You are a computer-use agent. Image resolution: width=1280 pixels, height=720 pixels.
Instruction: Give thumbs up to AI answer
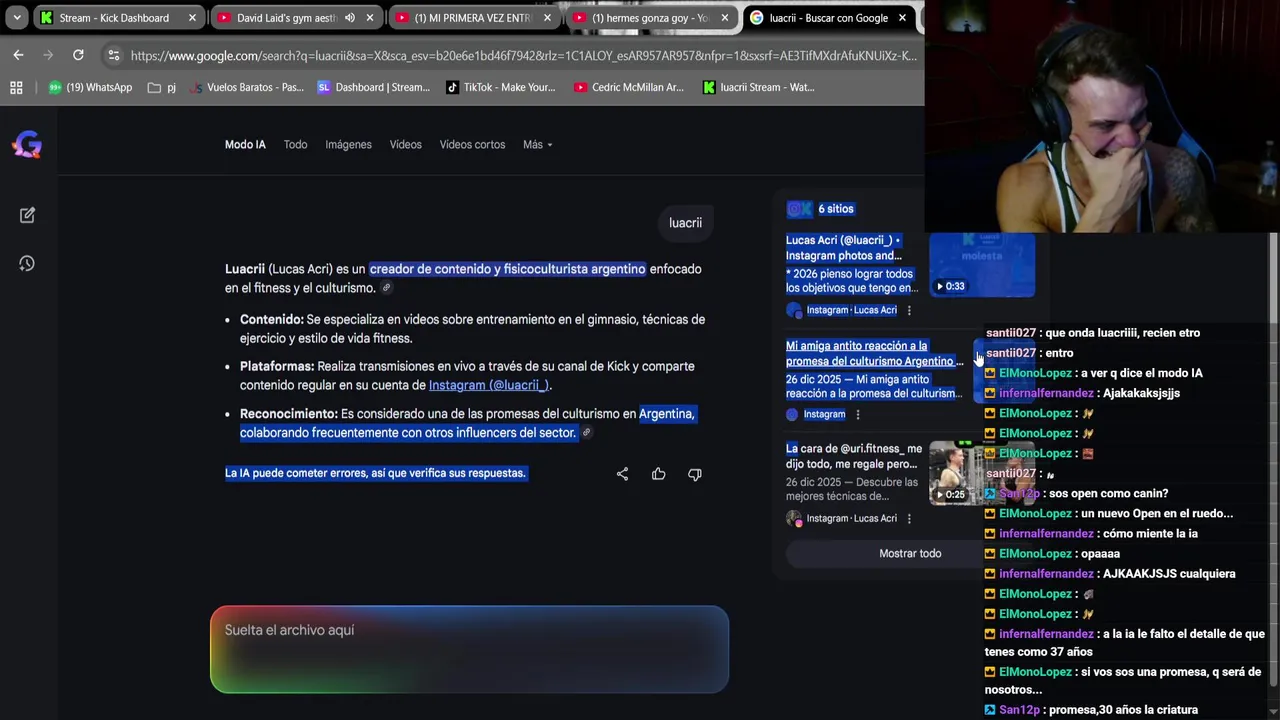pos(658,474)
